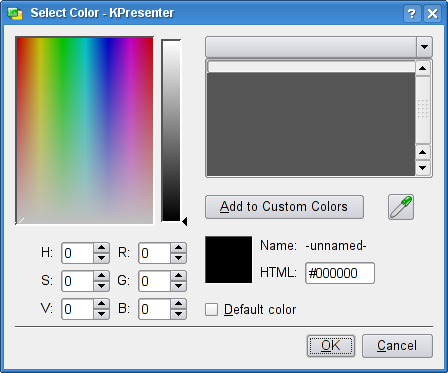Screen dimensions: 448x373
Task: Click Add to Custom Colors button
Action: [284, 207]
